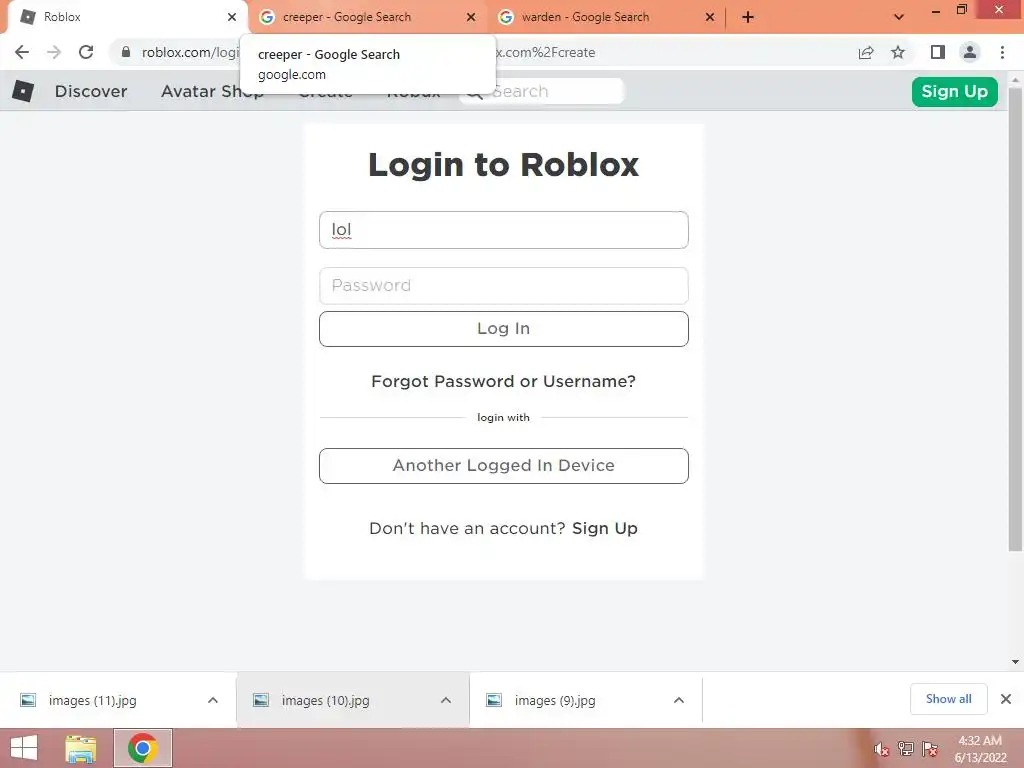Image resolution: width=1024 pixels, height=768 pixels.
Task: Click the images (10).jpg file icon
Action: click(261, 700)
